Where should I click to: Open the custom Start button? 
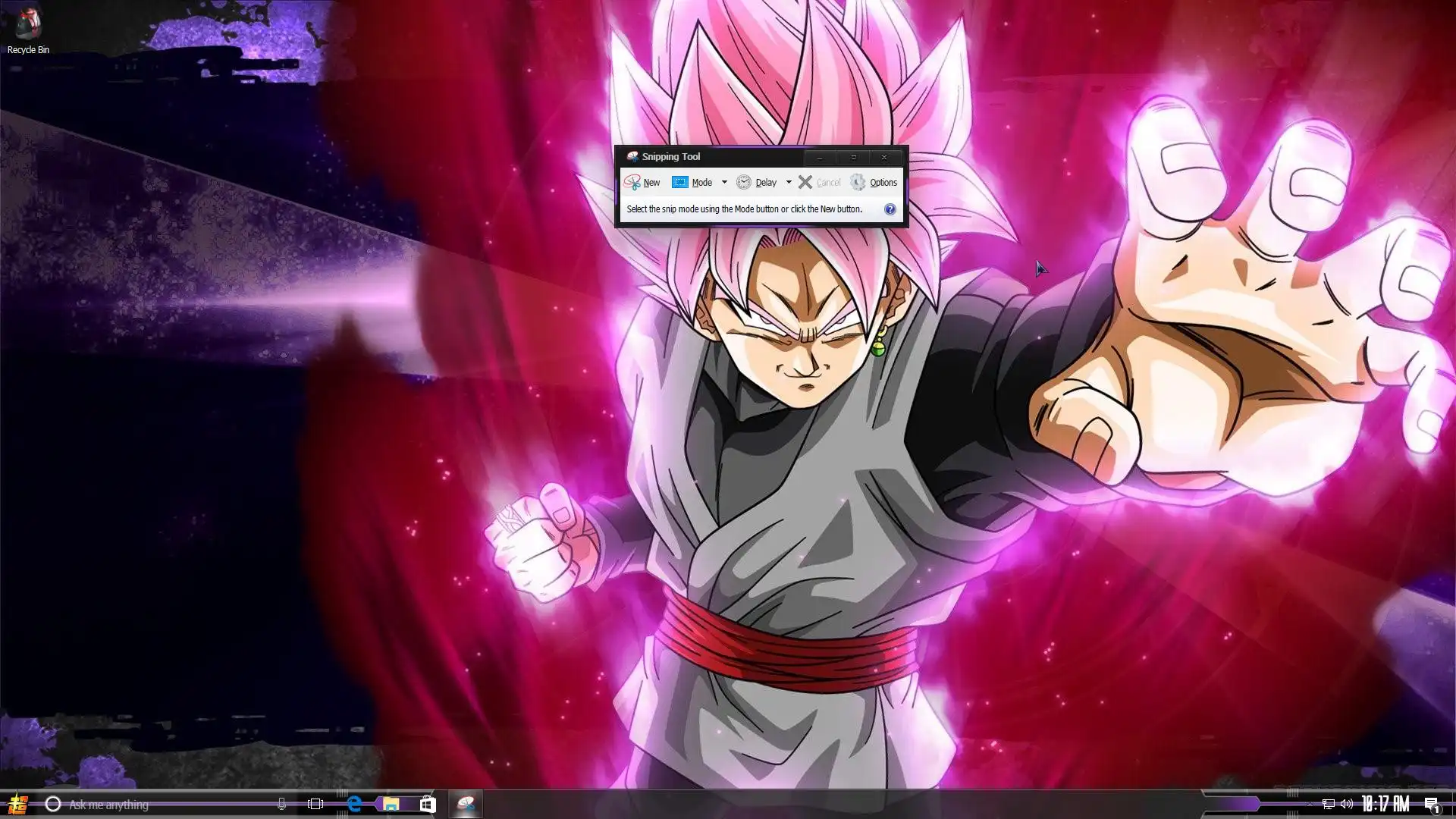(17, 804)
